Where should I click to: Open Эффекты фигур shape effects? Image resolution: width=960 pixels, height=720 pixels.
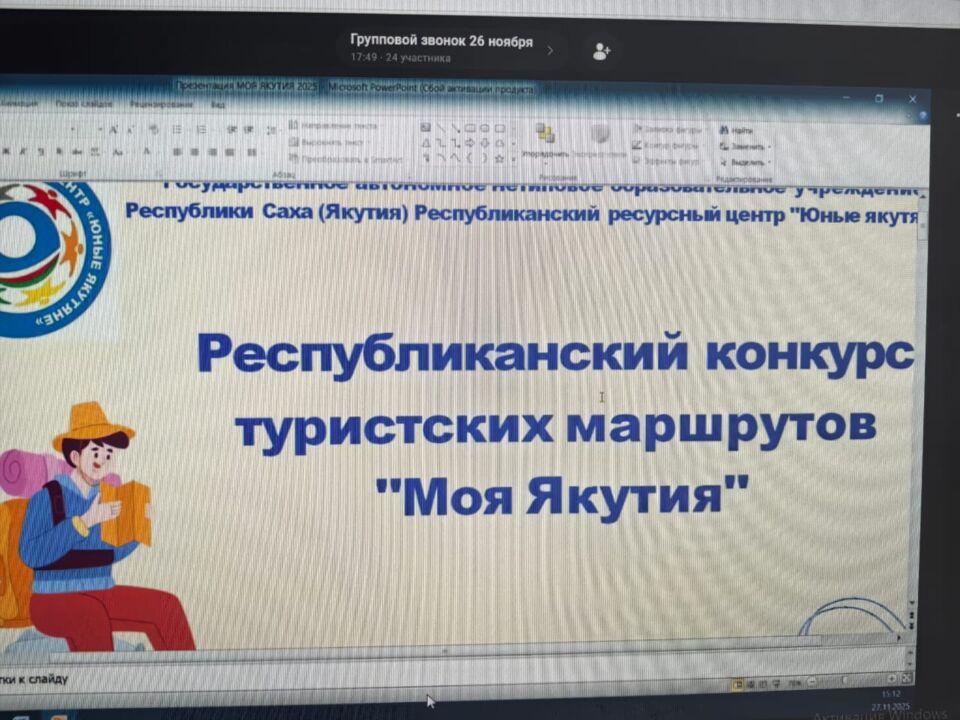click(667, 161)
